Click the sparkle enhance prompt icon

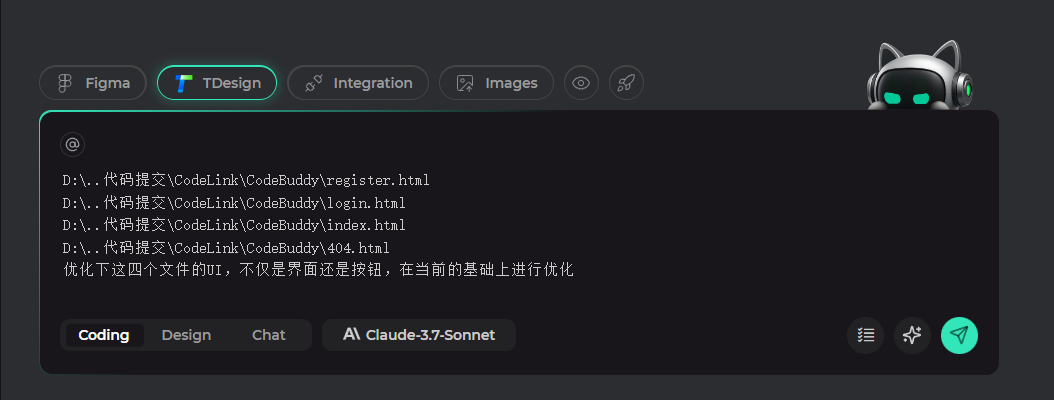click(x=912, y=335)
